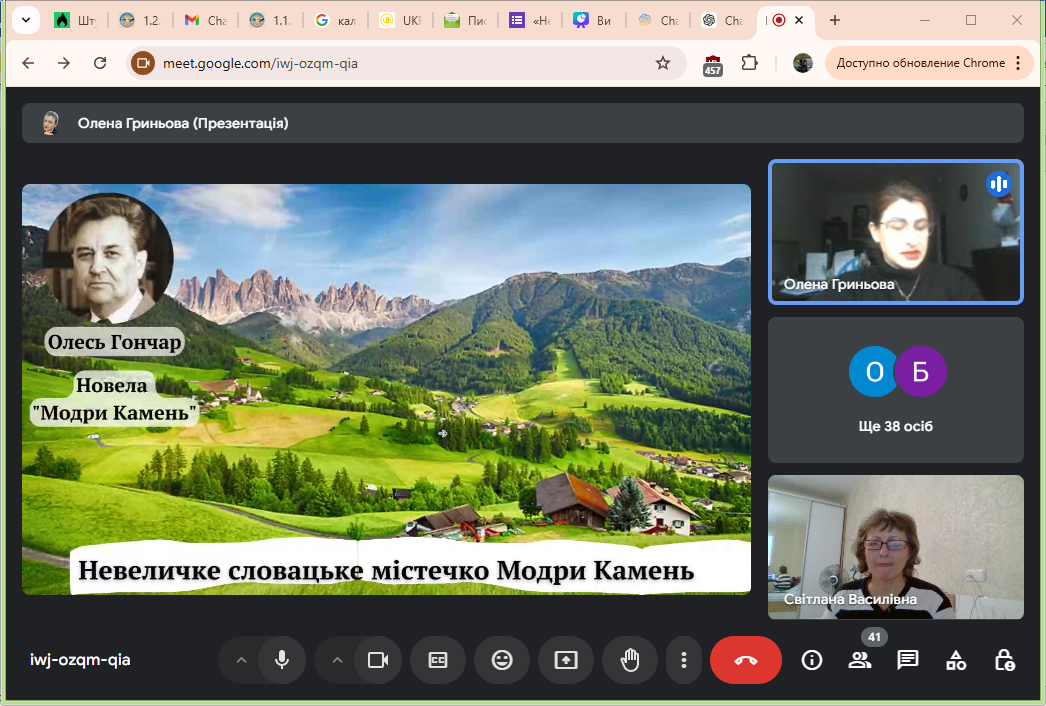This screenshot has height=706, width=1046.
Task: Open the chat messages panel
Action: [908, 660]
